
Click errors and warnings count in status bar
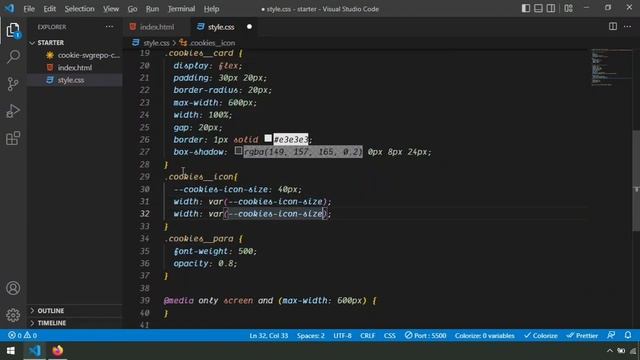(x=22, y=336)
